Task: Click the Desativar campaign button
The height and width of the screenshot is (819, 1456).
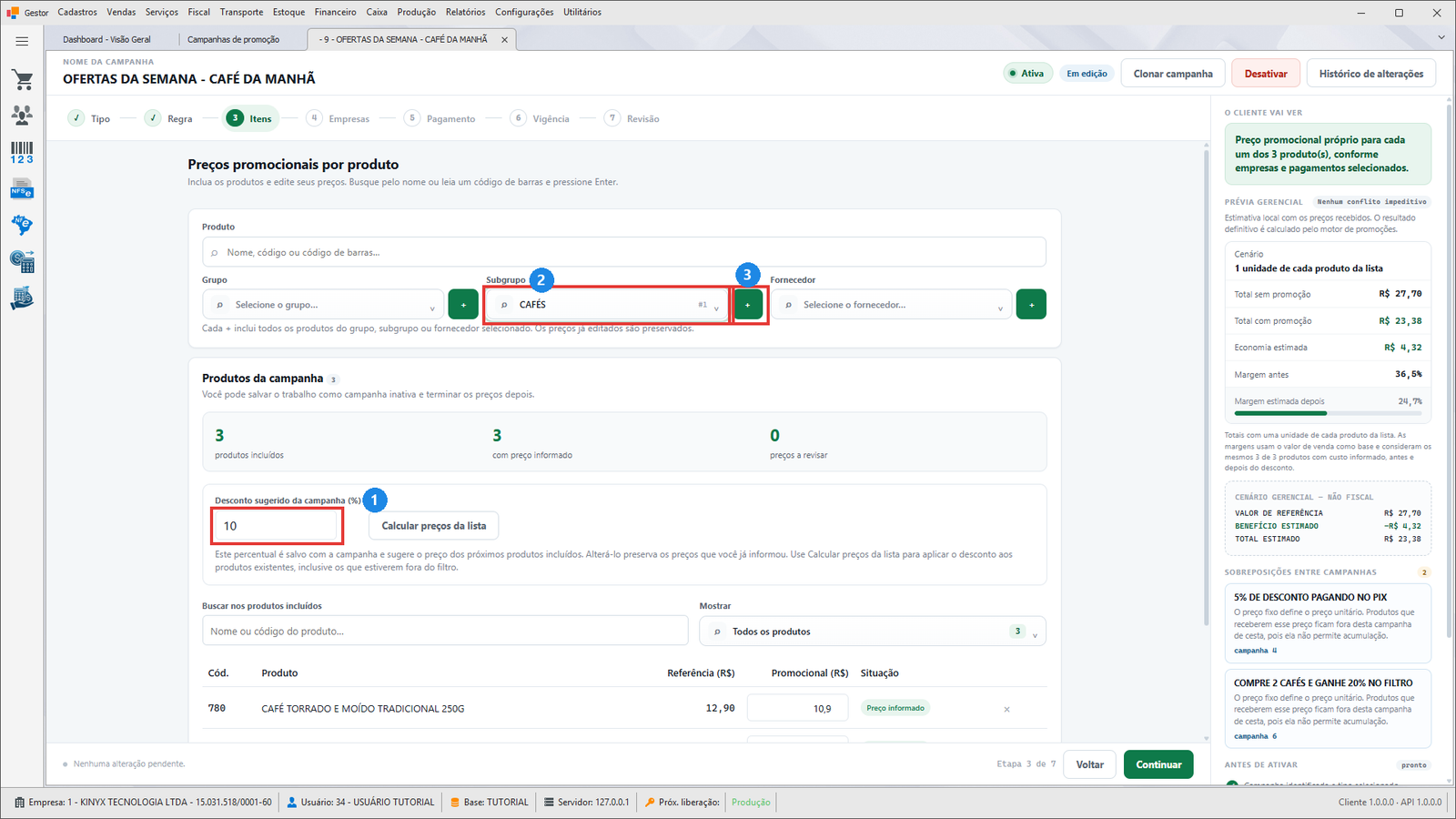Action: point(1266,74)
